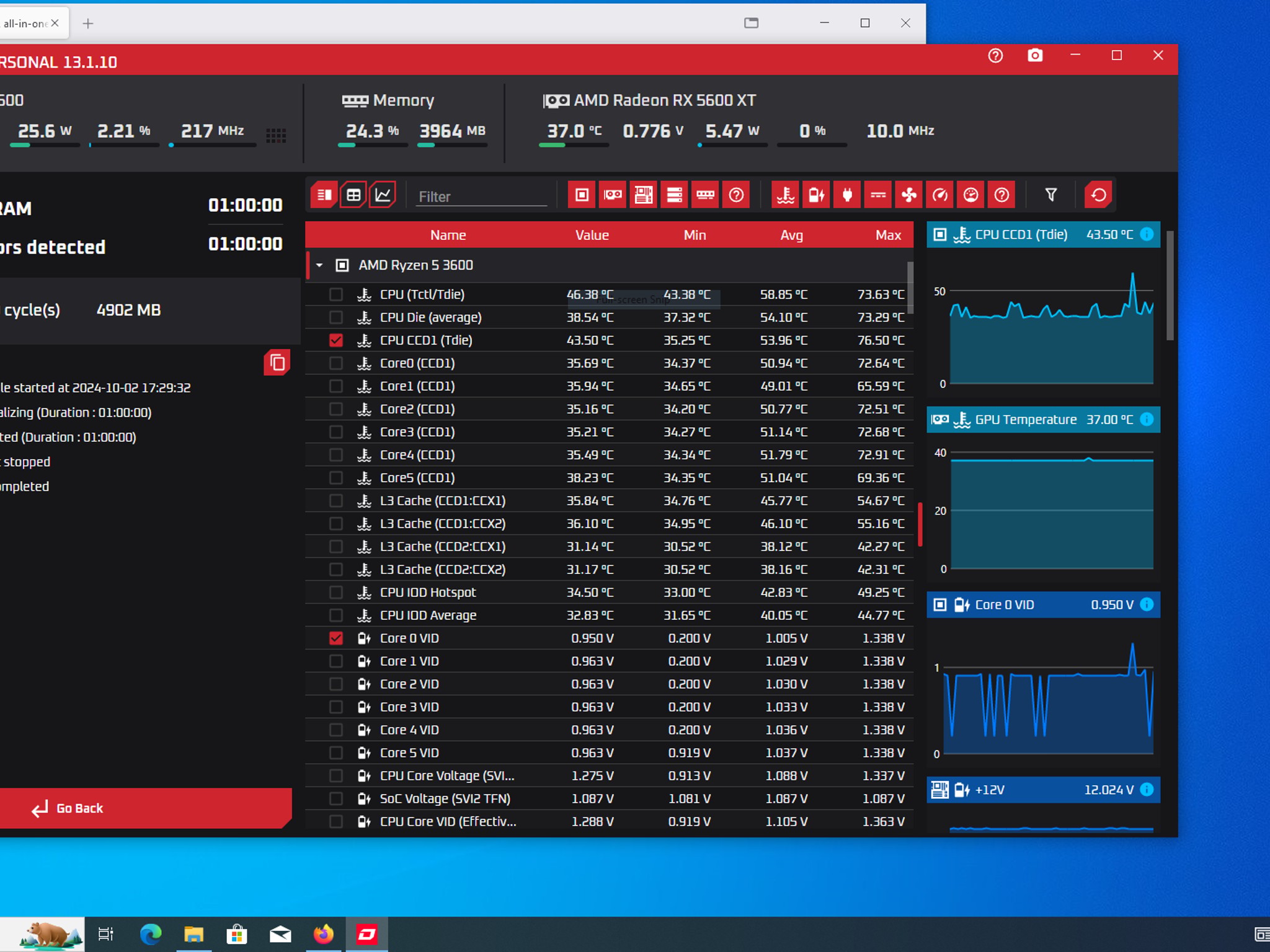Open Mail from the taskbar
The image size is (1270, 952).
click(280, 934)
